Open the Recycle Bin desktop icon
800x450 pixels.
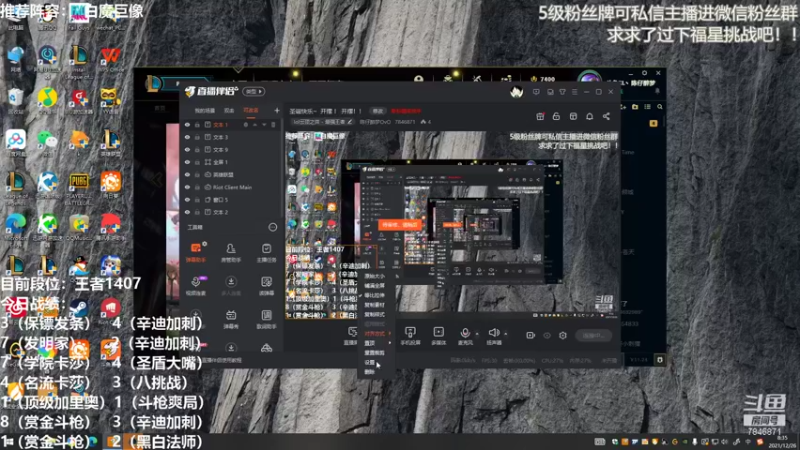tap(15, 100)
